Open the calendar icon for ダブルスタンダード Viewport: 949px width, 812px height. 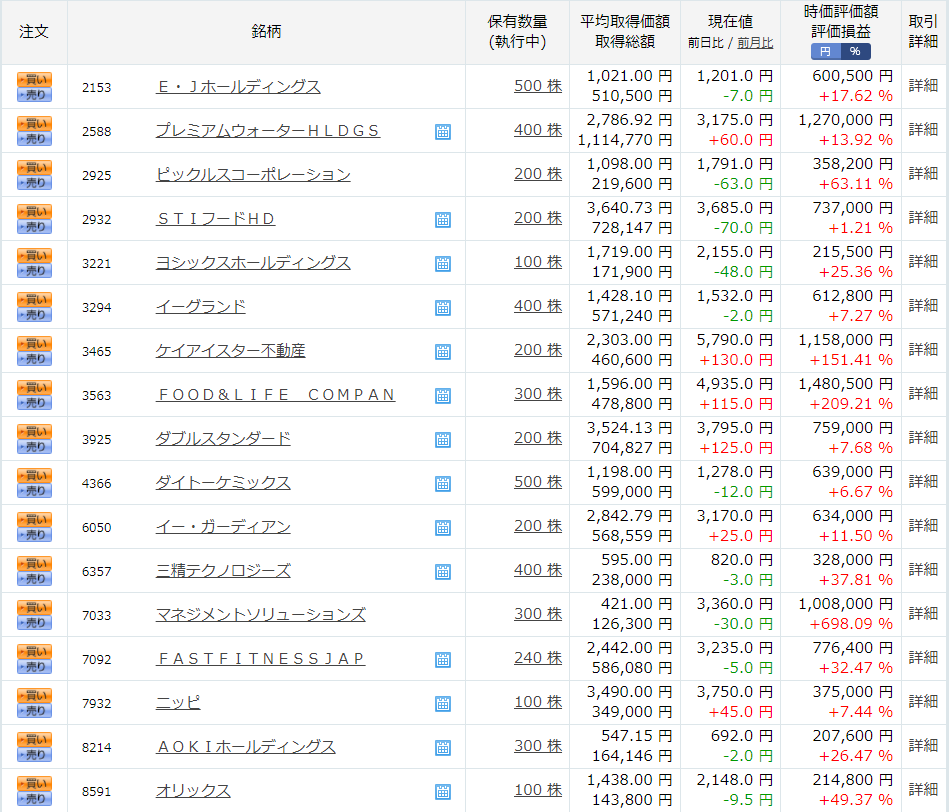(x=443, y=438)
